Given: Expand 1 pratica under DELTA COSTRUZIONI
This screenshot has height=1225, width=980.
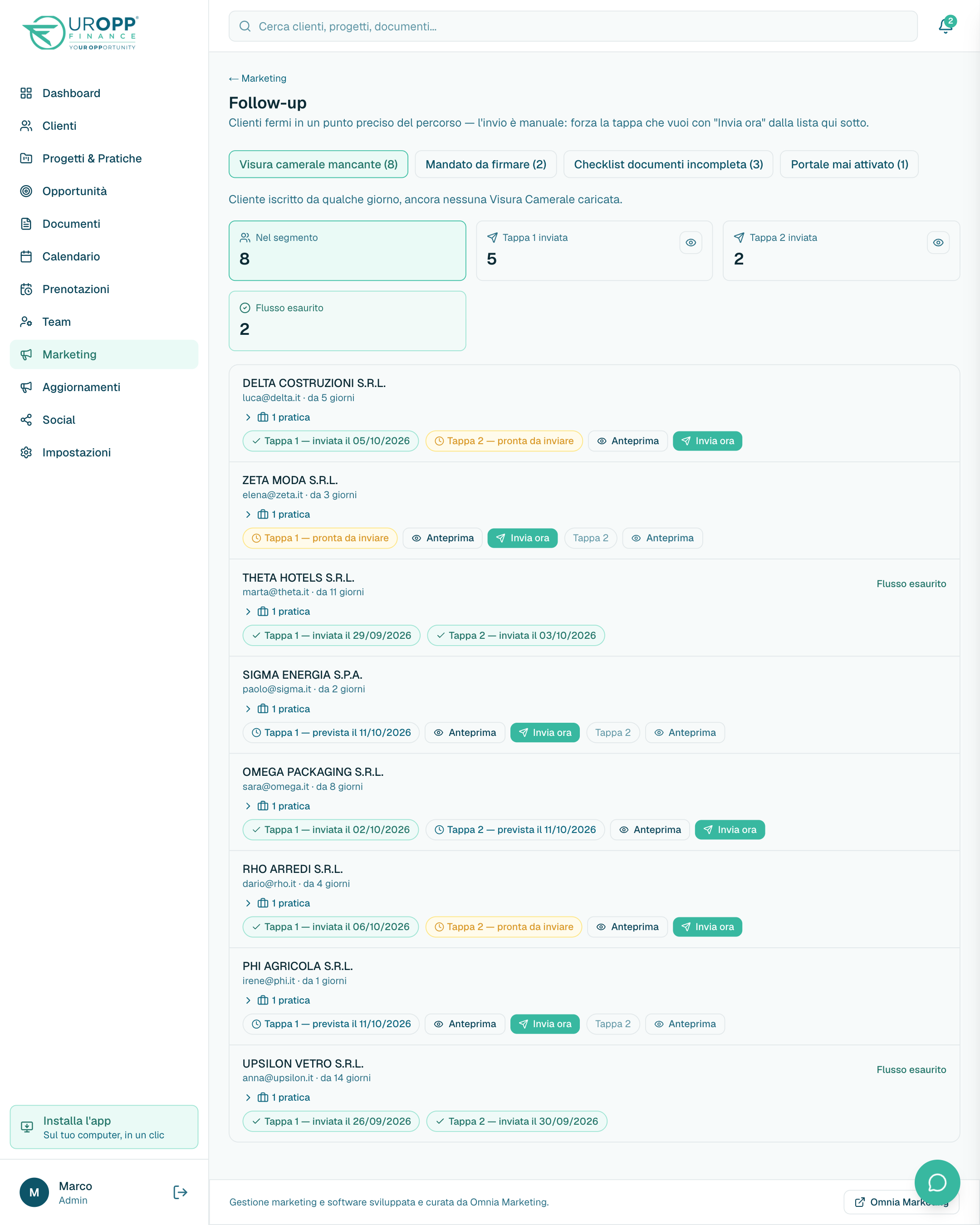Looking at the screenshot, I should pos(277,417).
